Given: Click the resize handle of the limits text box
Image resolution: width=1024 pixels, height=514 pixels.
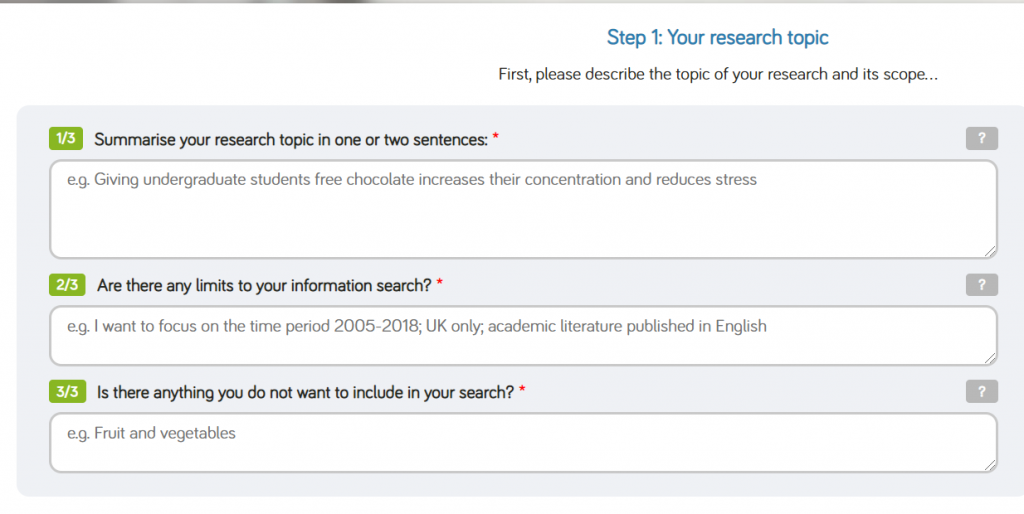Looking at the screenshot, I should 990,358.
